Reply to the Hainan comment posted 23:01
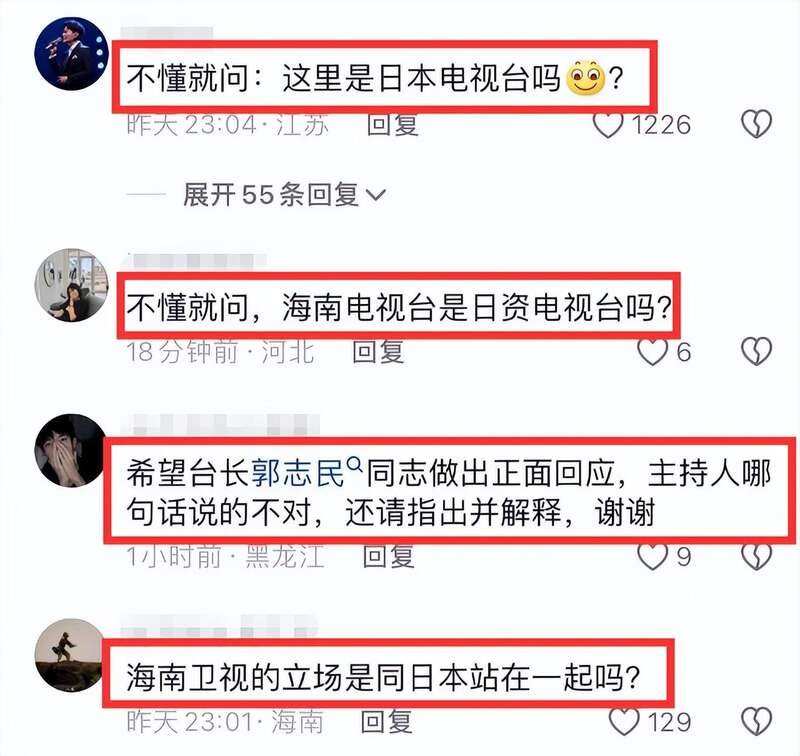This screenshot has width=800, height=756. click(x=387, y=721)
